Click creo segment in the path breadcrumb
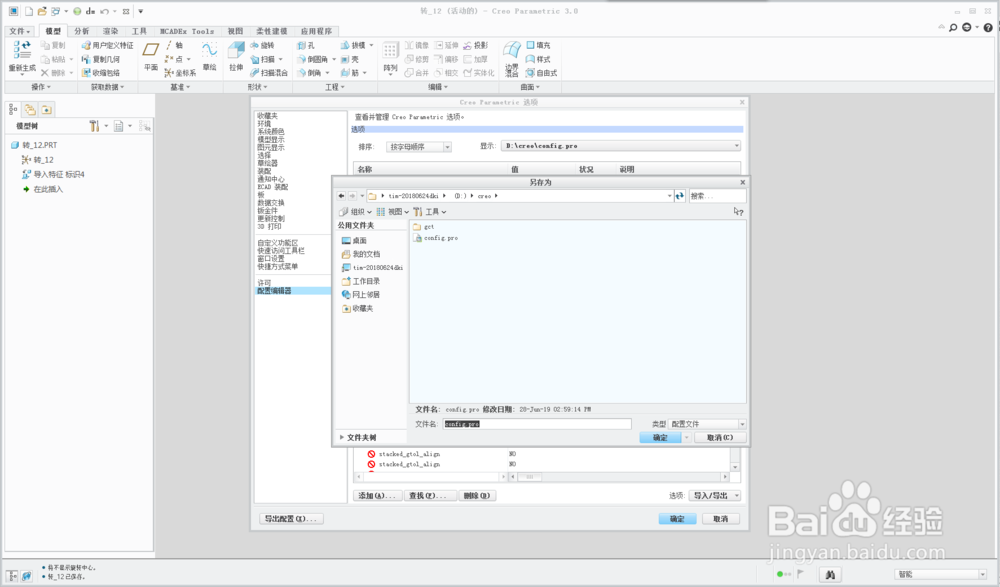 [484, 196]
